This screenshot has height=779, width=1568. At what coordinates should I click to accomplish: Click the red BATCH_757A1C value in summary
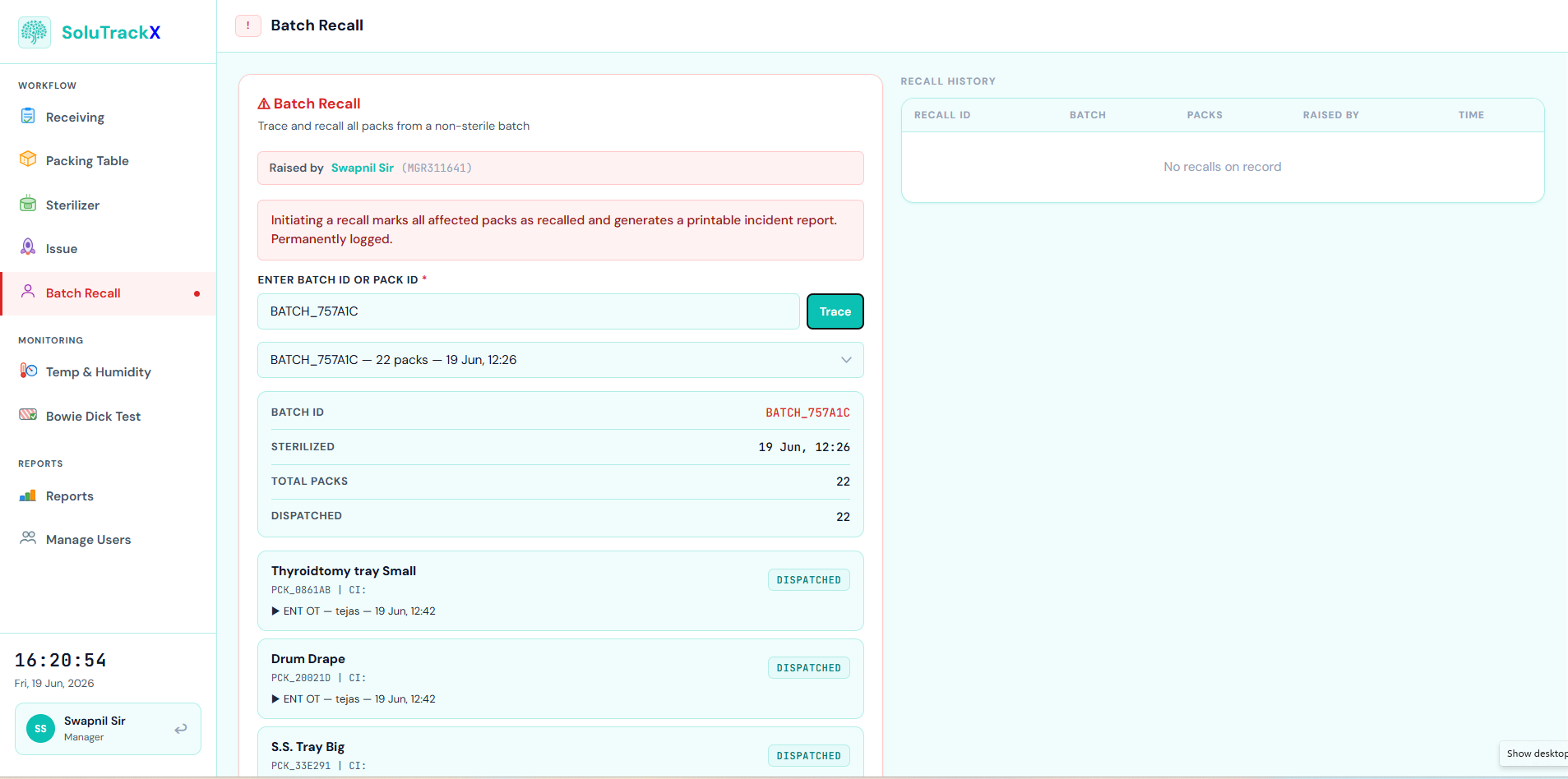[807, 413]
